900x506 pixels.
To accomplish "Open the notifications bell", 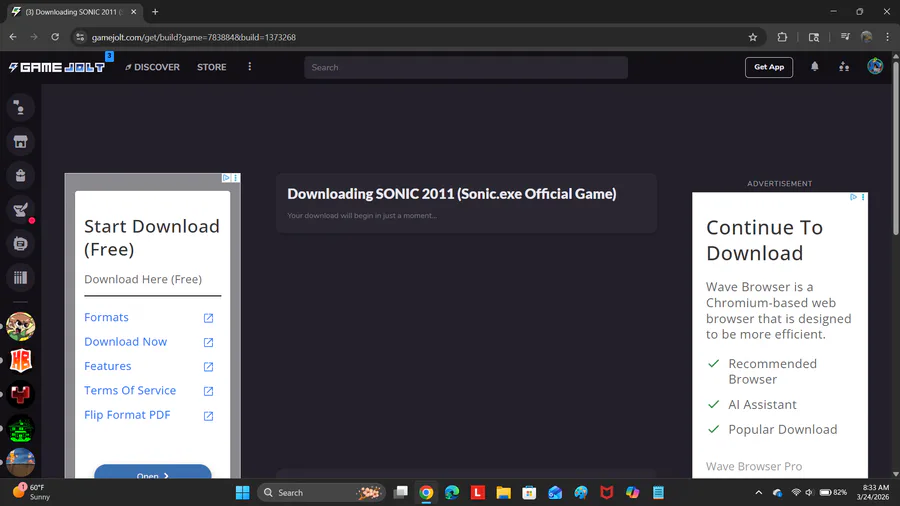I will pos(814,67).
